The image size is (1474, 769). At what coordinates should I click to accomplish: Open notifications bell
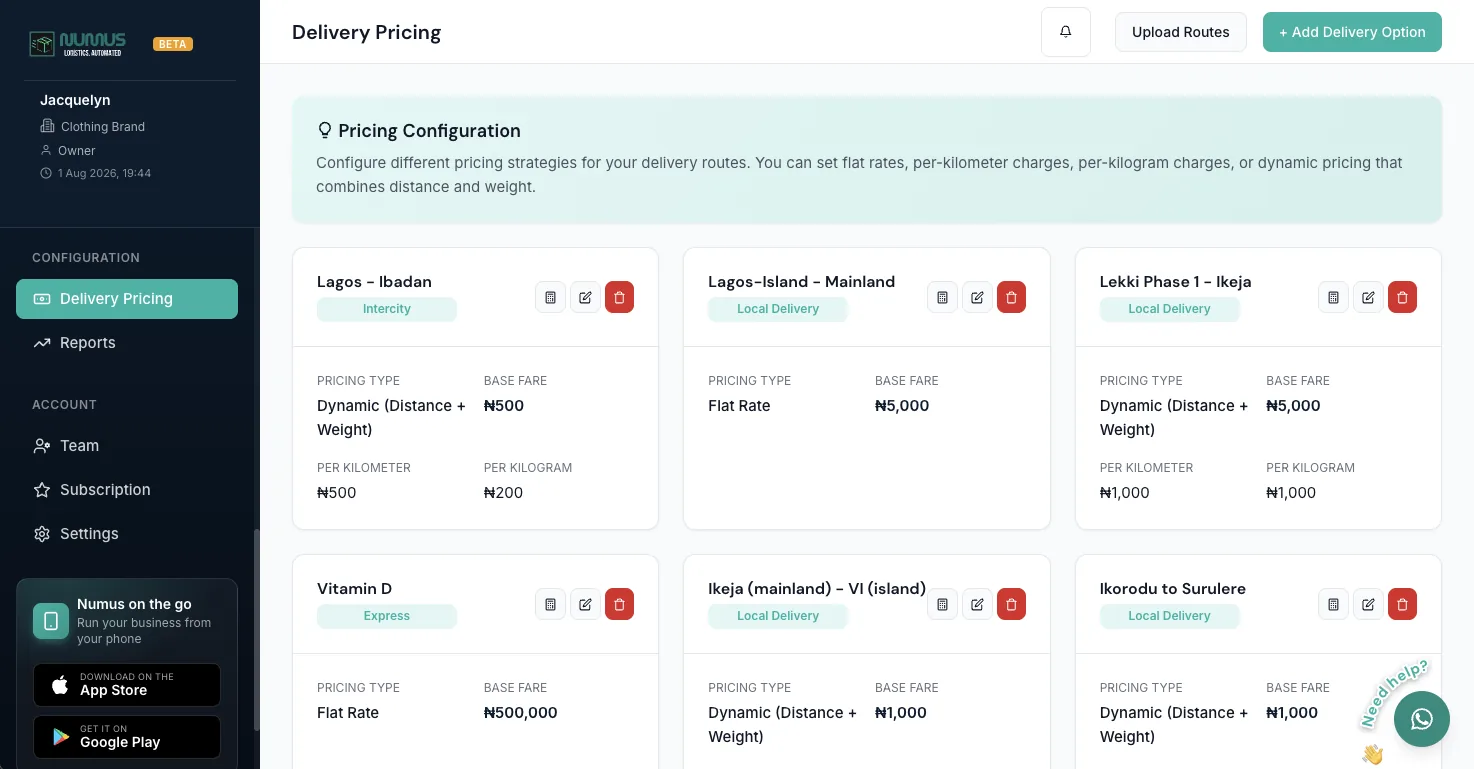click(x=1066, y=32)
